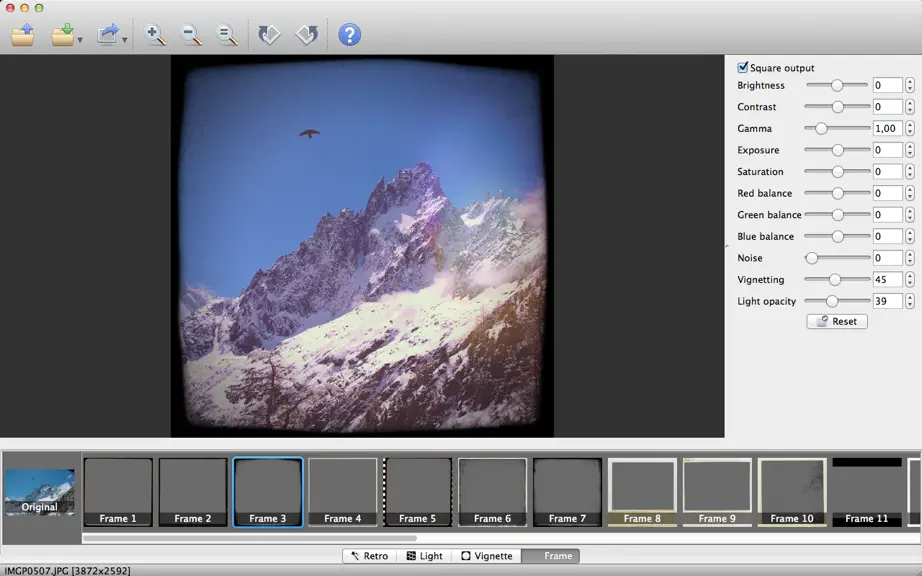Screen dimensions: 922x576
Task: Reset zoom with magnifier equals icon
Action: tap(226, 35)
